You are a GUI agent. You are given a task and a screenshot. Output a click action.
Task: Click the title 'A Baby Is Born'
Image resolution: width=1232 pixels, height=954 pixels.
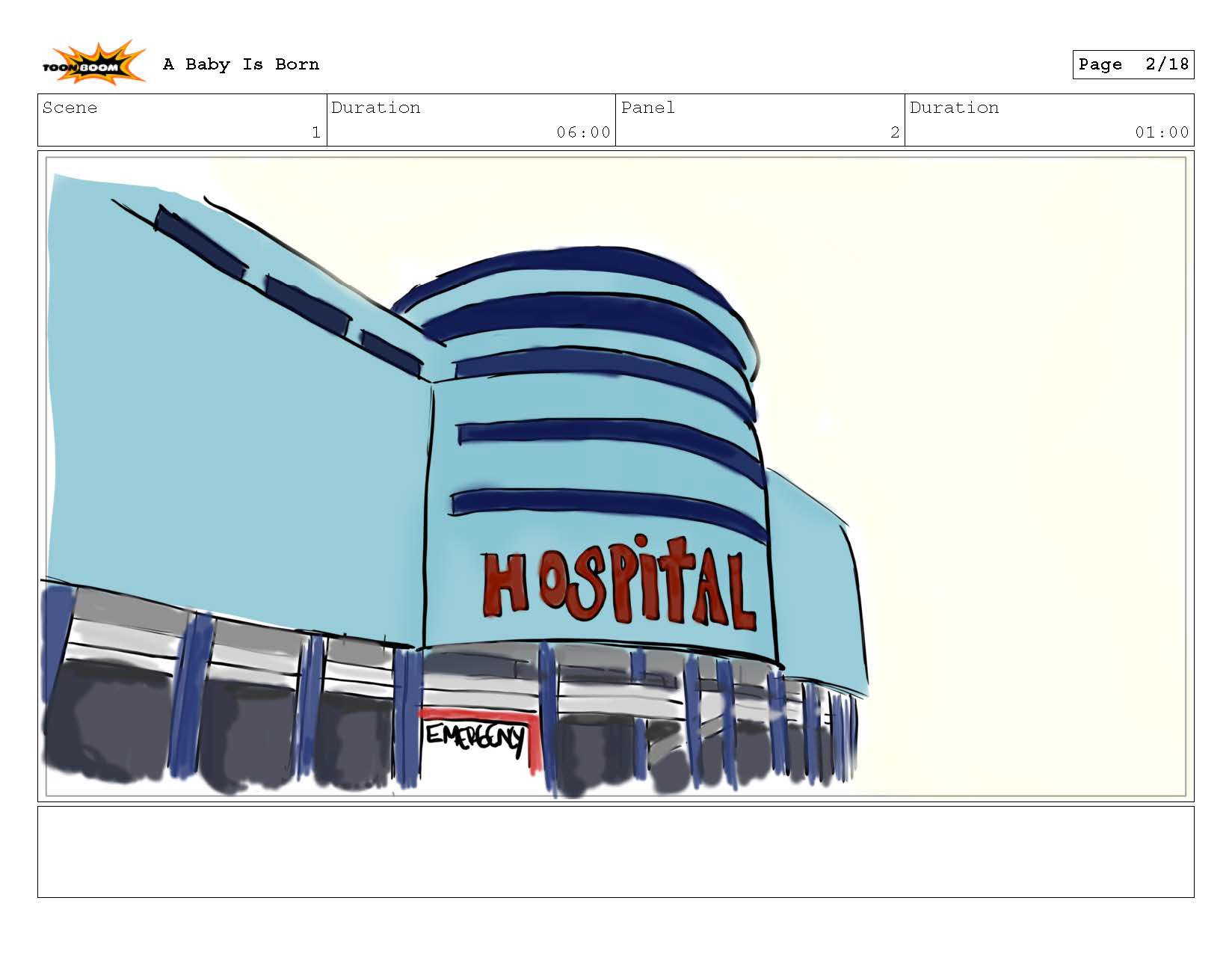click(241, 64)
